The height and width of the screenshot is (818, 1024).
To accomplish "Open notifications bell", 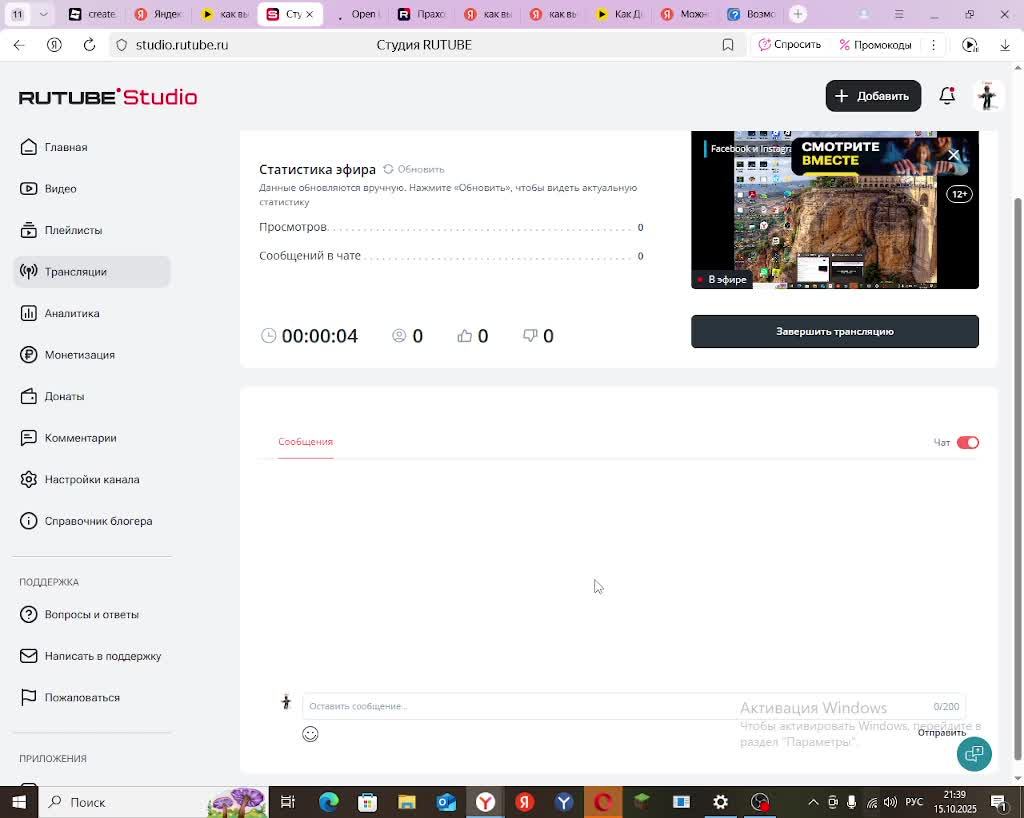I will pyautogui.click(x=947, y=96).
